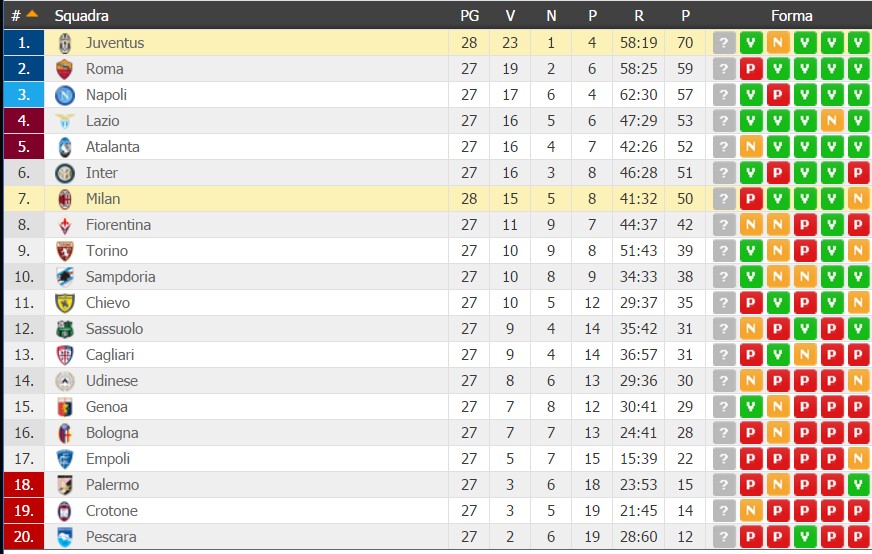Click Pescara's green V form badge
Screen dimensions: 872x554
point(805,537)
